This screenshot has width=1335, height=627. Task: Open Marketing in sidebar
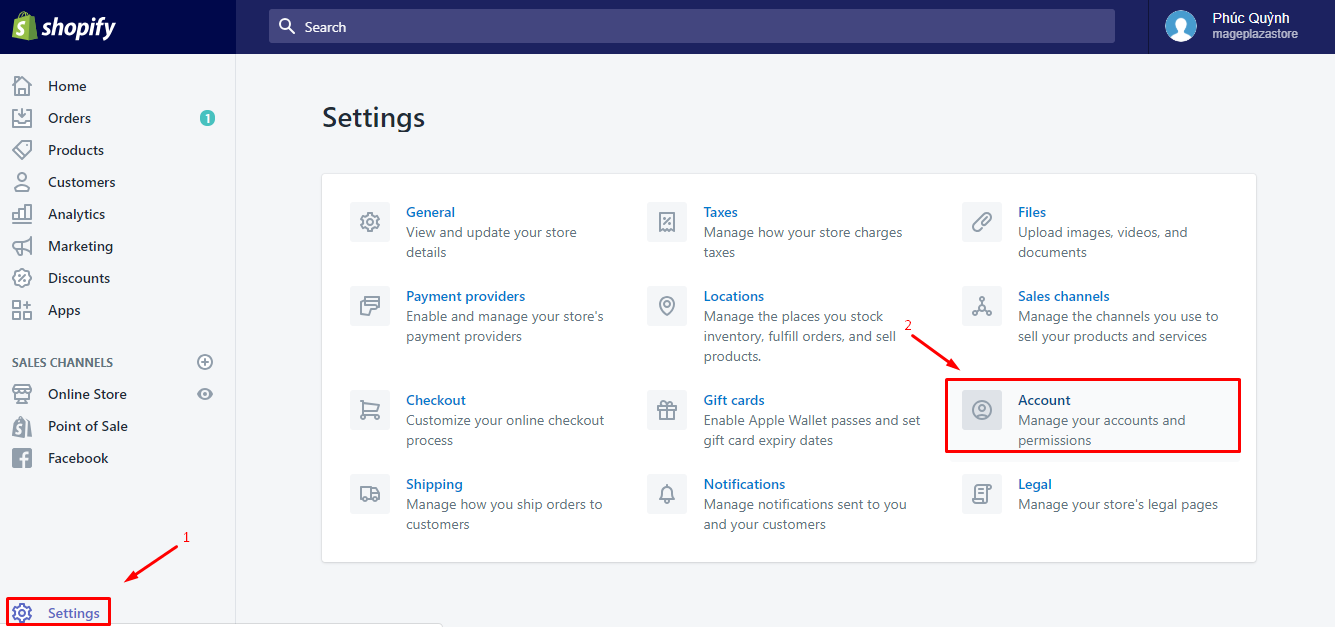pyautogui.click(x=80, y=246)
